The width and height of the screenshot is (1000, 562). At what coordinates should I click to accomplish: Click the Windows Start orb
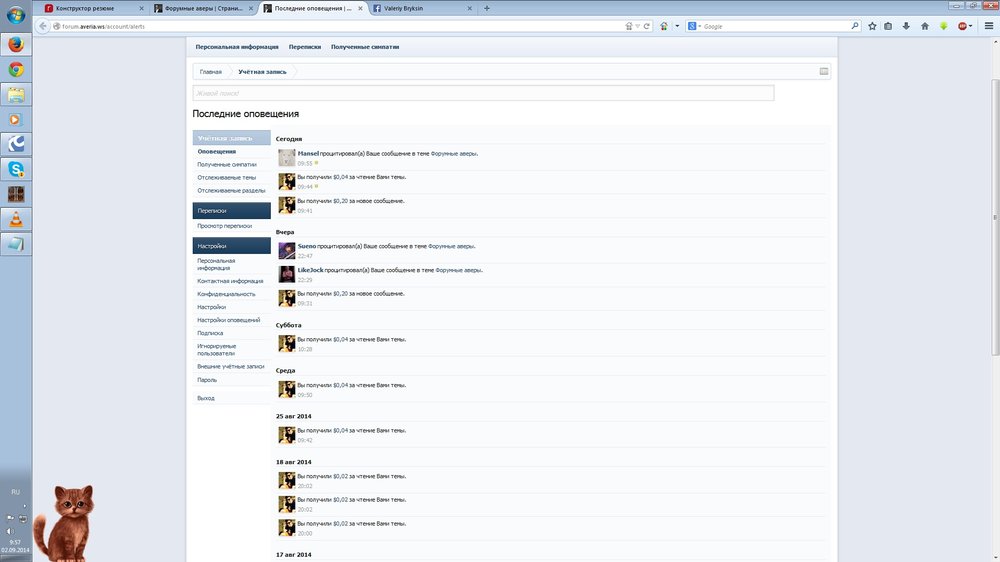tap(16, 16)
